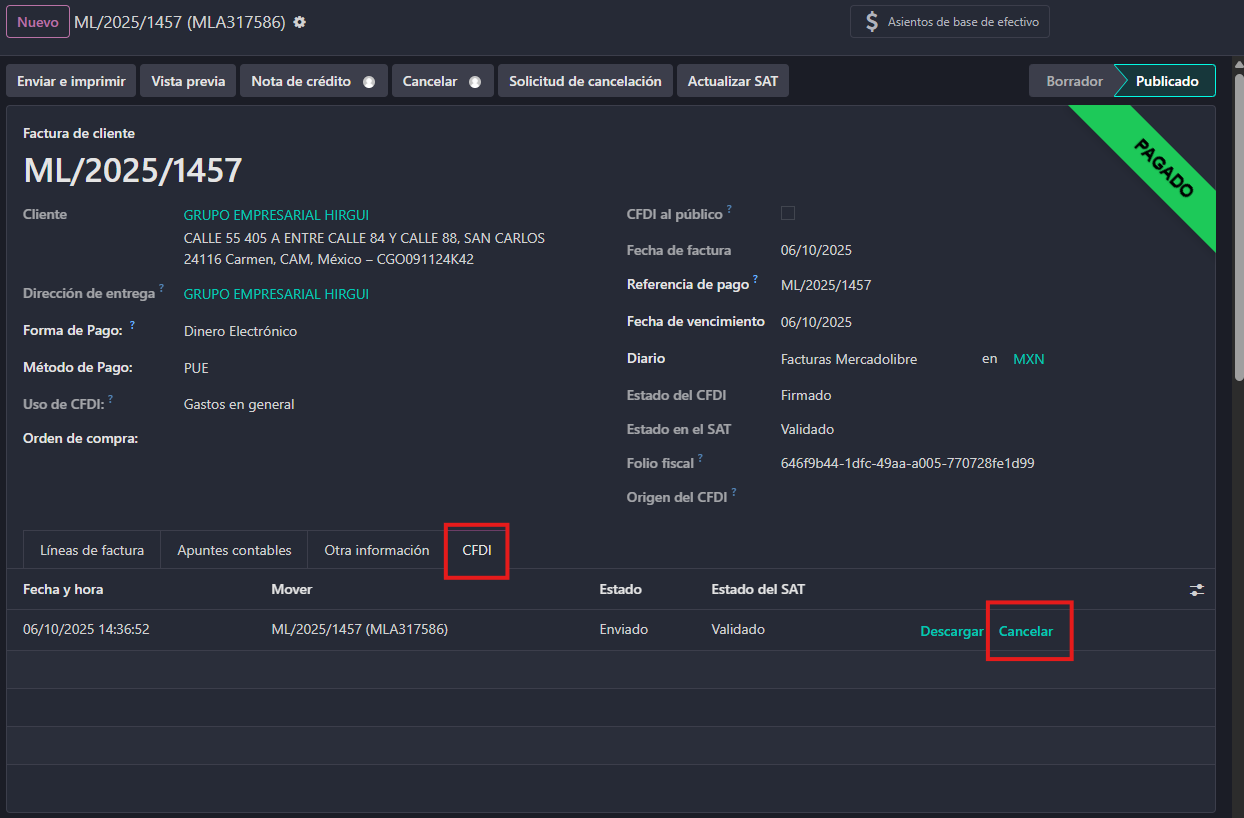The image size is (1244, 818).
Task: Switch status to Borrador
Action: [x=1073, y=81]
